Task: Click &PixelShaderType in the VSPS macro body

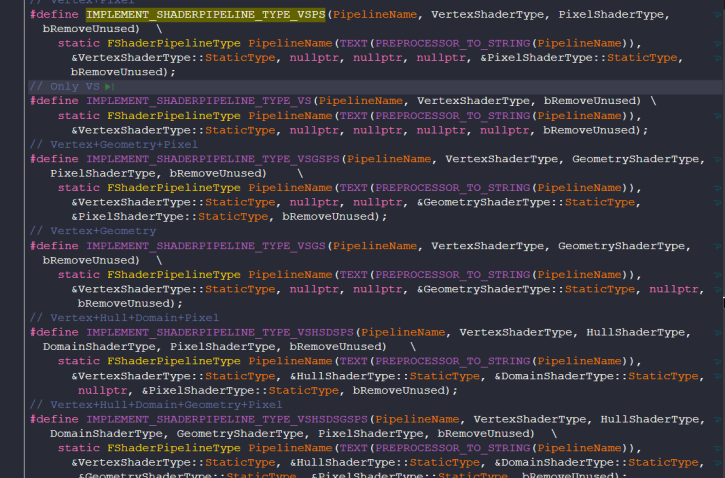Action: [x=536, y=58]
